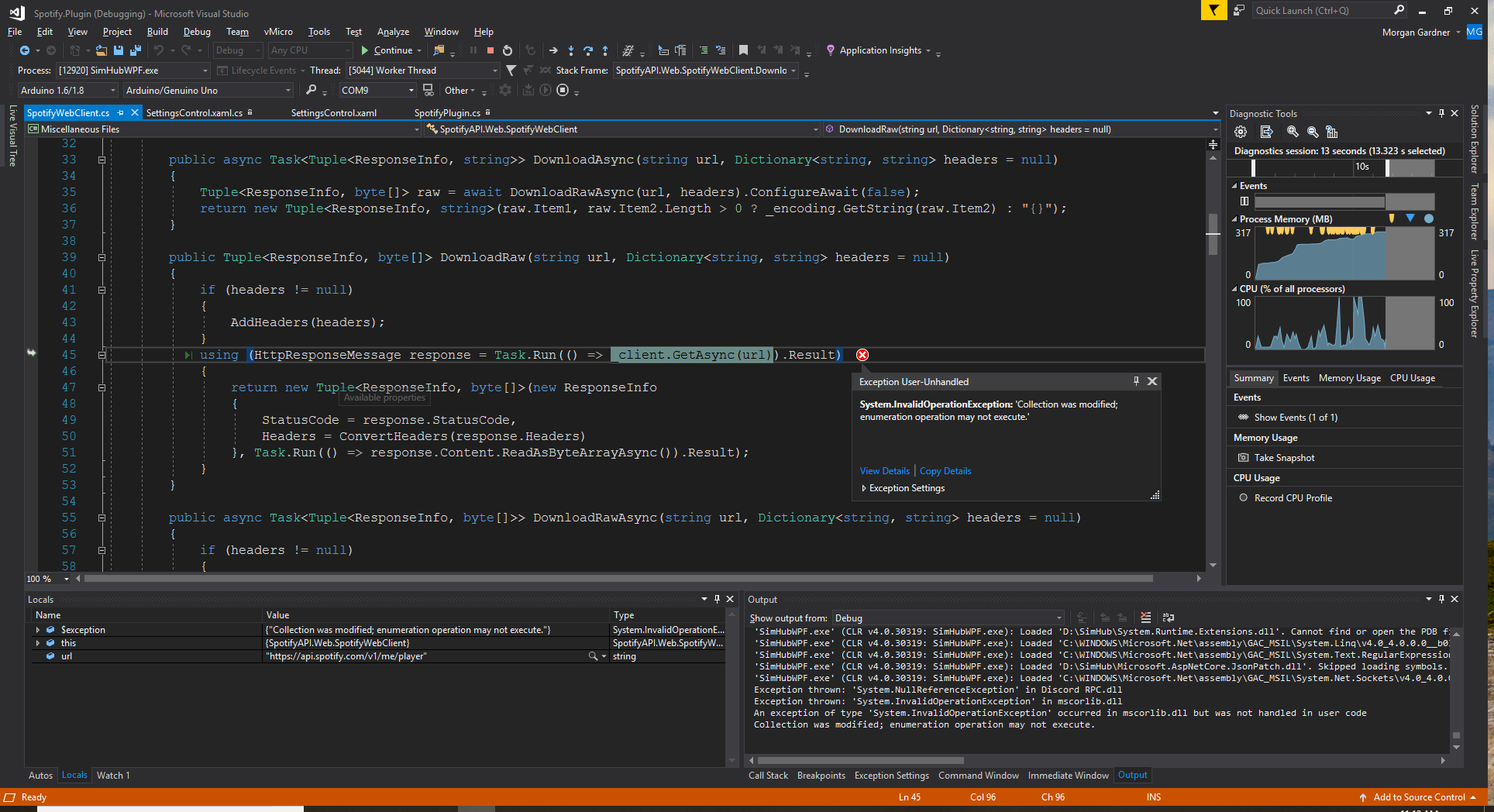The image size is (1494, 812).
Task: Click the Step Over icon
Action: (x=588, y=50)
